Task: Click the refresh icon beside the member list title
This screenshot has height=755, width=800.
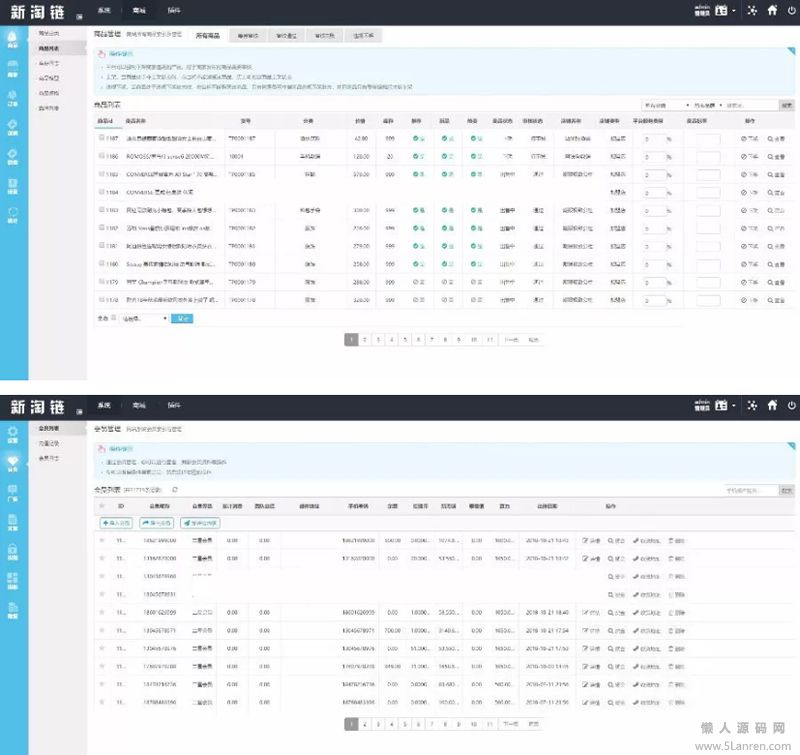Action: (x=176, y=490)
